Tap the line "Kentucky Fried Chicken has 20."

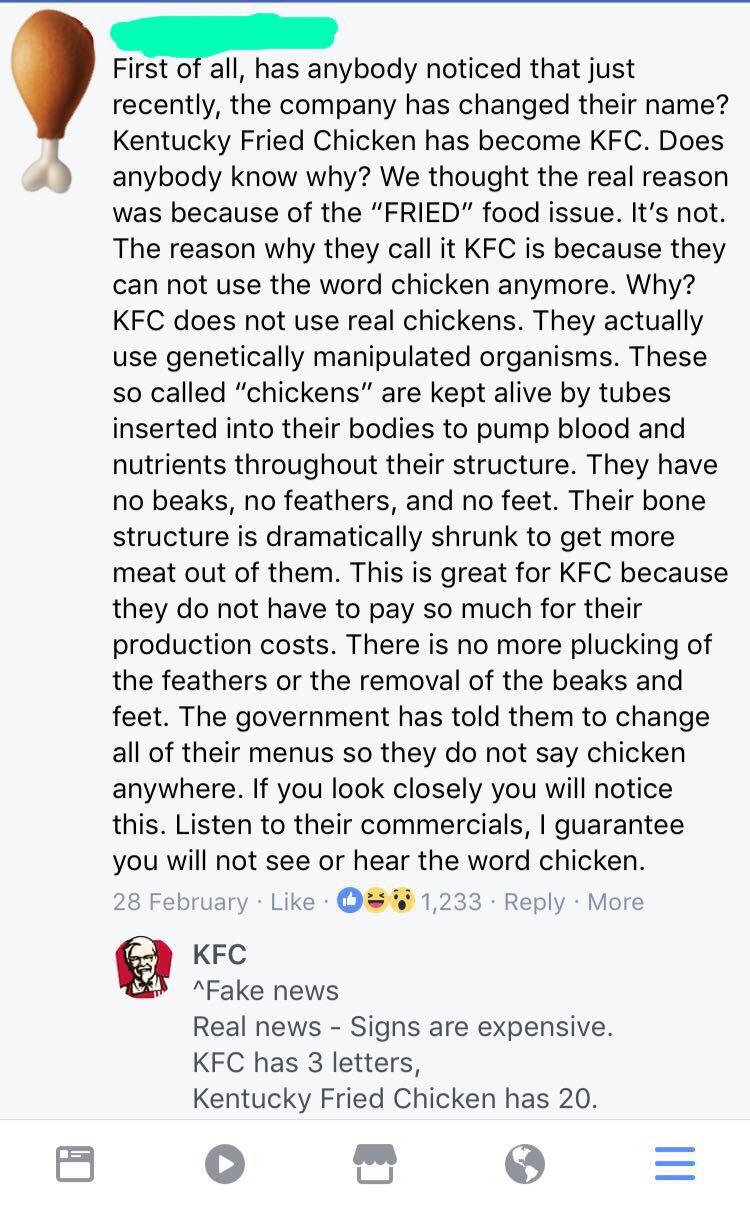coord(394,1099)
